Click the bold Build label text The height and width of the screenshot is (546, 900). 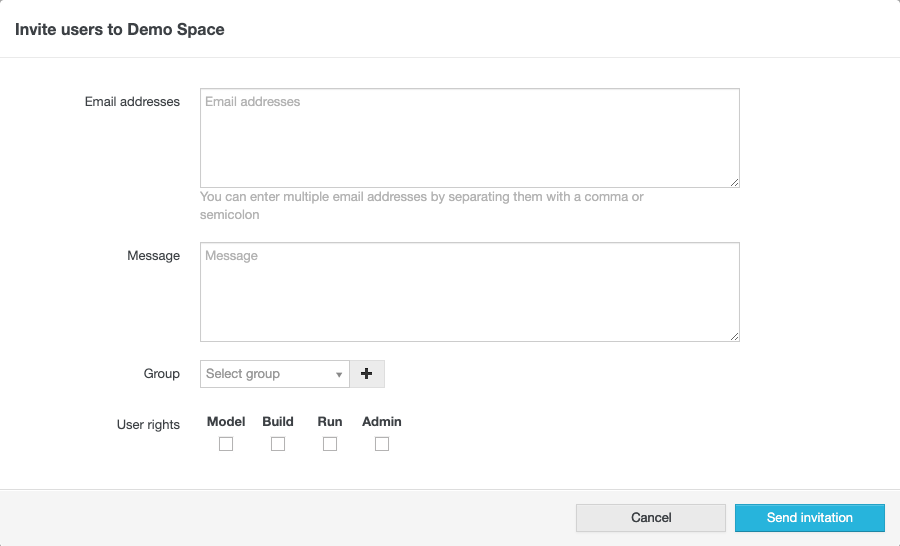tap(278, 422)
